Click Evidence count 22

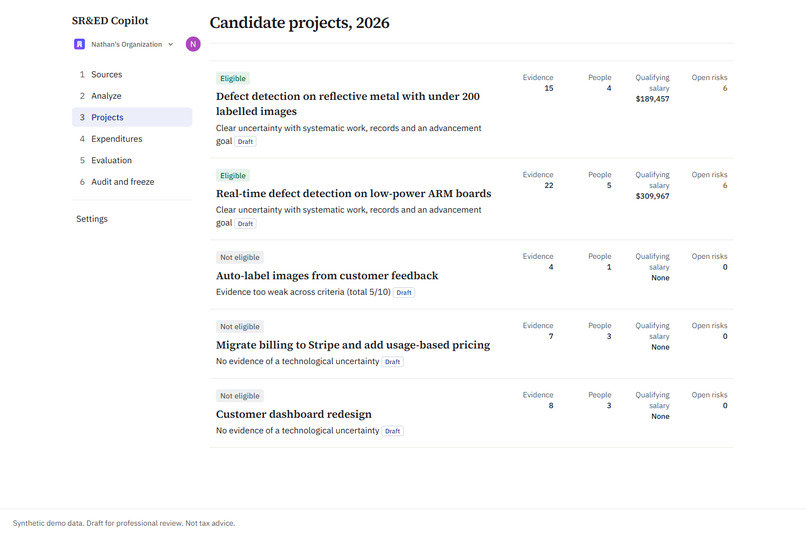pos(548,186)
